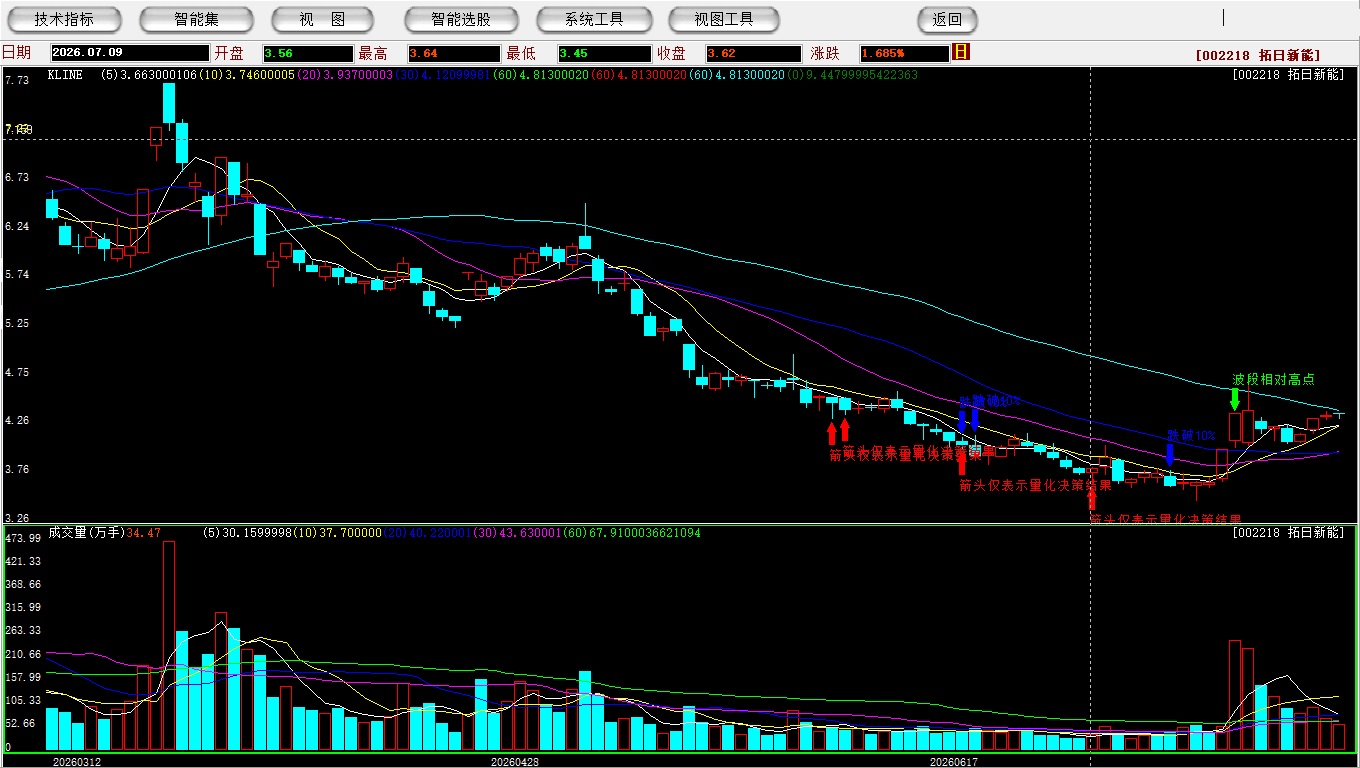This screenshot has width=1360, height=768.
Task: Click the red arrow at the chart's lowest point
Action: [1092, 500]
